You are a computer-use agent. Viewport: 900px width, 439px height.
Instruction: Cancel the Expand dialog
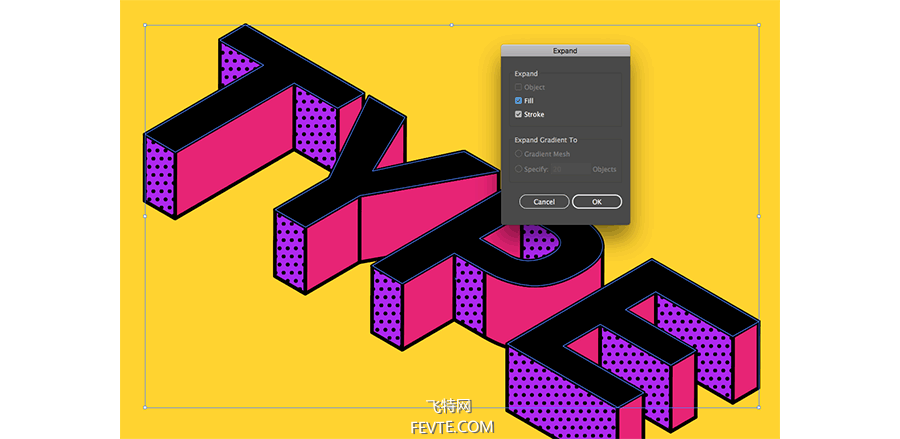(x=544, y=201)
